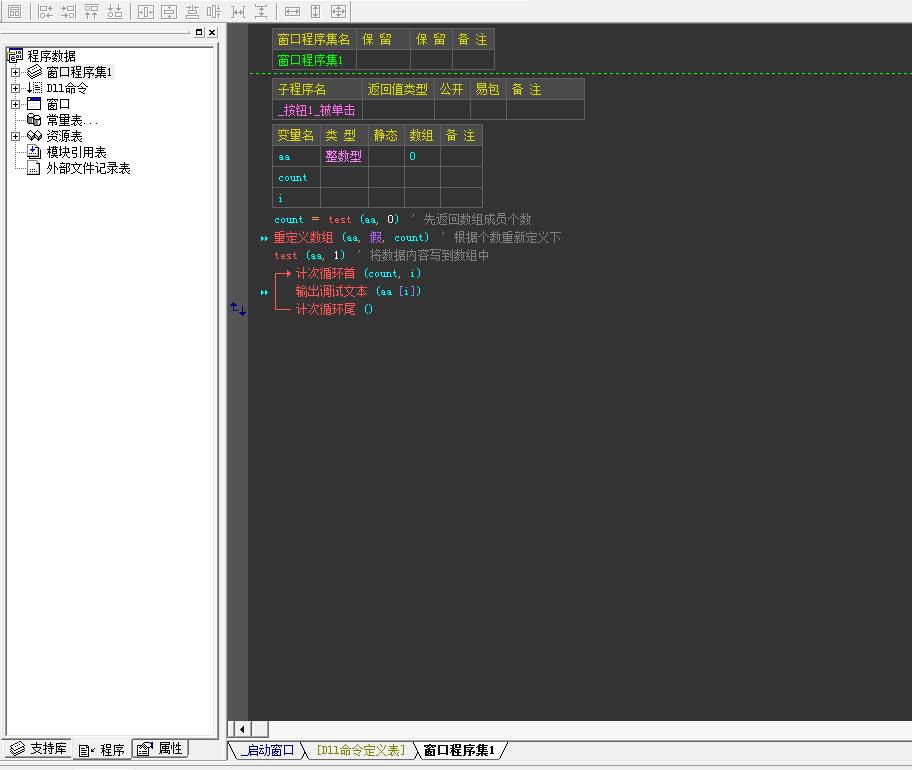
Task: Expand the 窗口程序集1 tree node
Action: tap(16, 72)
